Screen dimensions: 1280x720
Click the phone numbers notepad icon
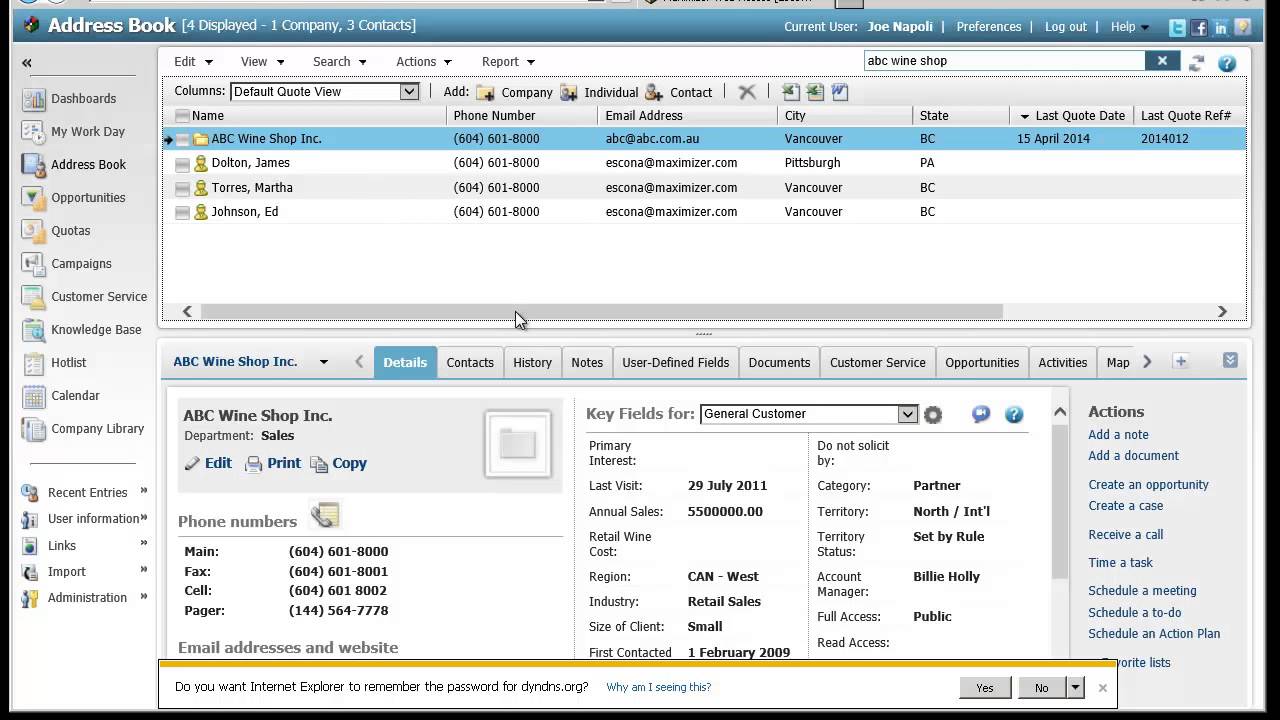[325, 516]
